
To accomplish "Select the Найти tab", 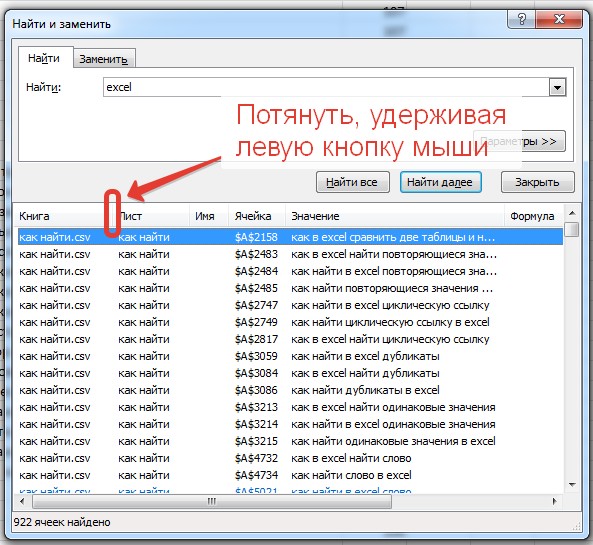I will pos(44,58).
